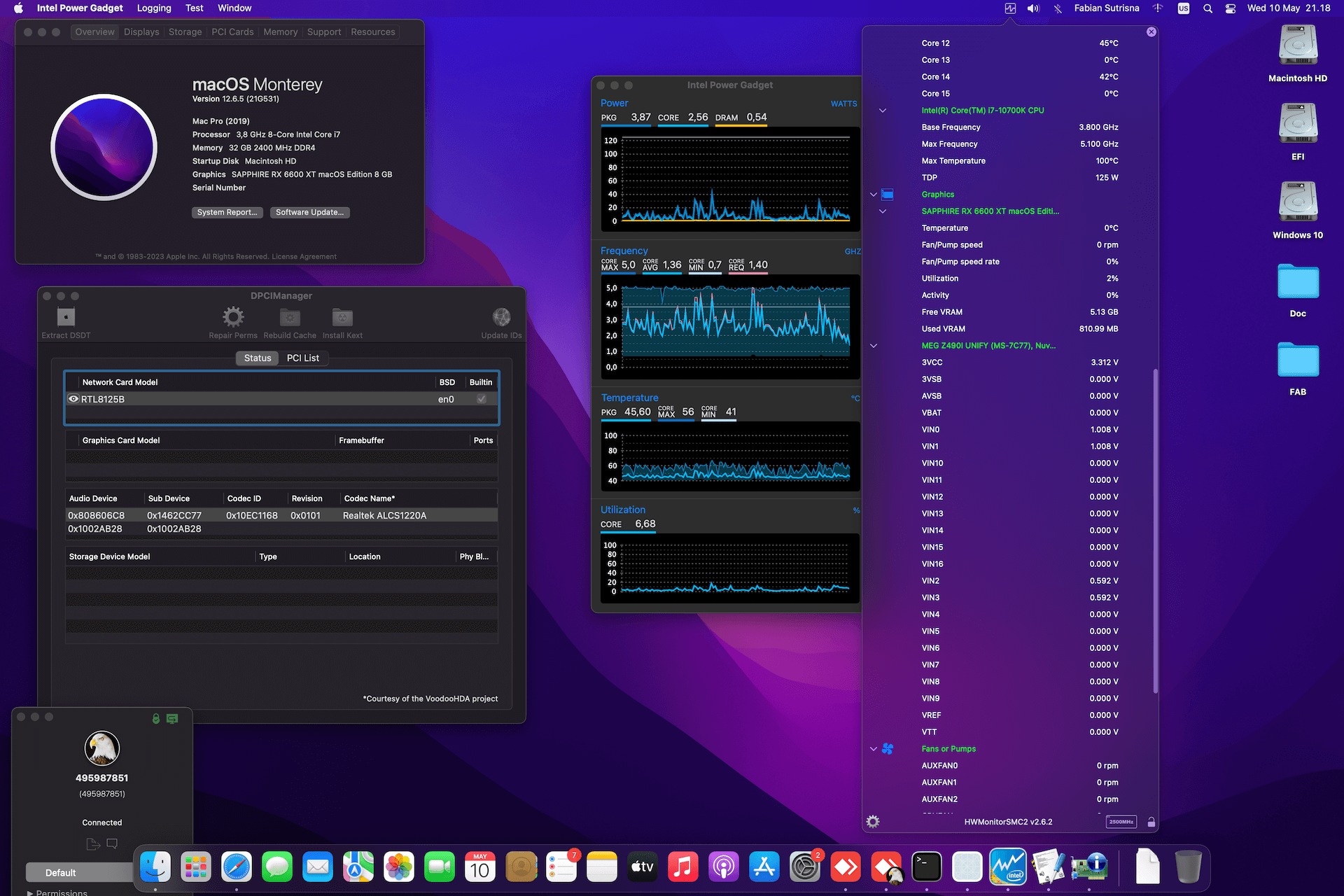Click the Apple menu logo
This screenshot has width=1344, height=896.
click(19, 8)
